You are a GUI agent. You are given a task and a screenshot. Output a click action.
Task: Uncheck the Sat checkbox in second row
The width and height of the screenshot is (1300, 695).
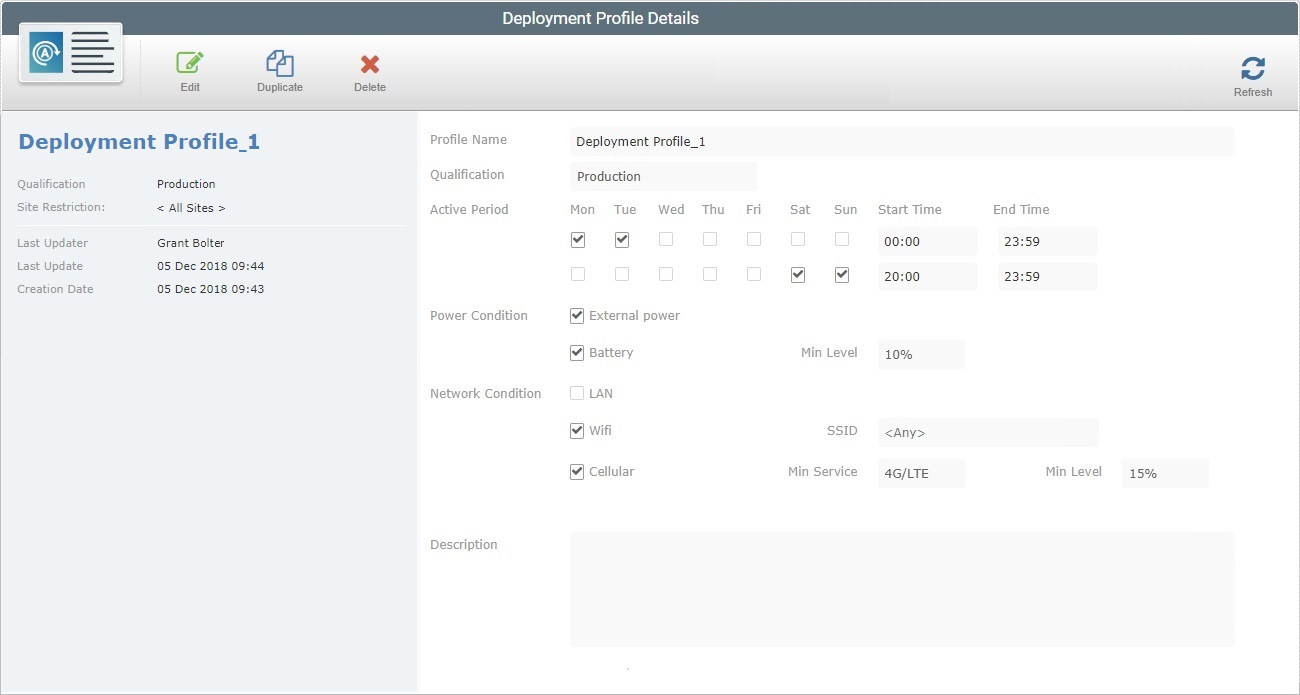pyautogui.click(x=798, y=274)
